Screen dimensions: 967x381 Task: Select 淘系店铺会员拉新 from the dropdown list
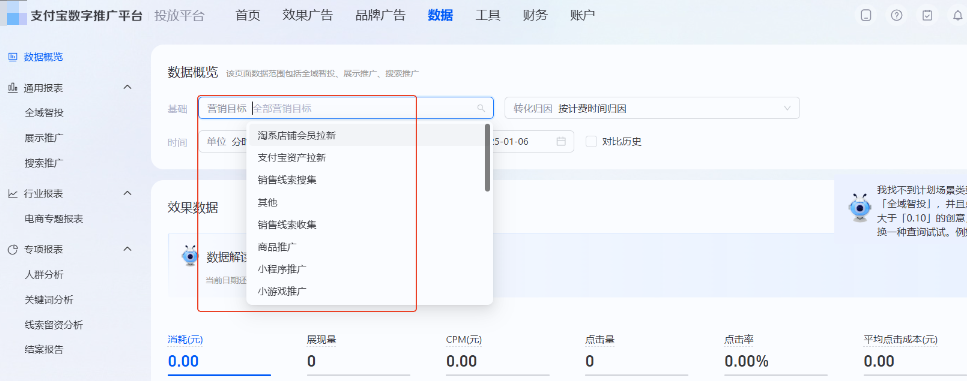pyautogui.click(x=365, y=135)
